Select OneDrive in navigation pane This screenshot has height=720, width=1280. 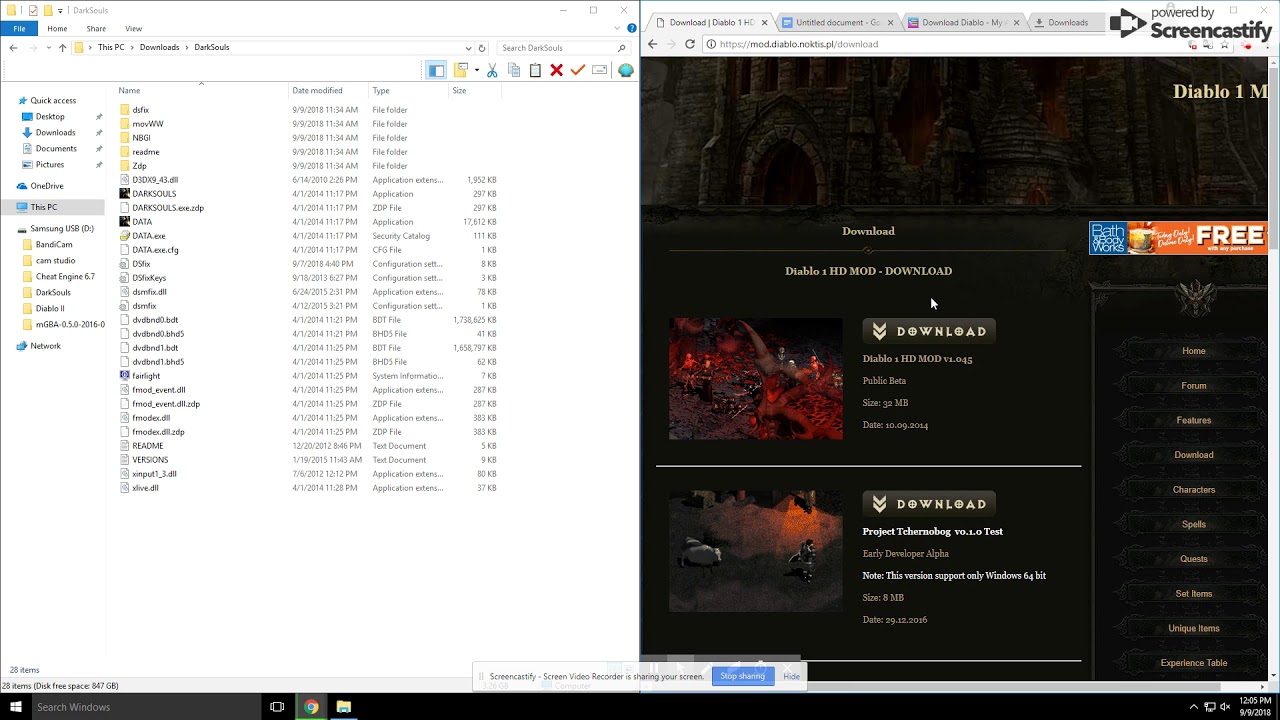pos(47,186)
